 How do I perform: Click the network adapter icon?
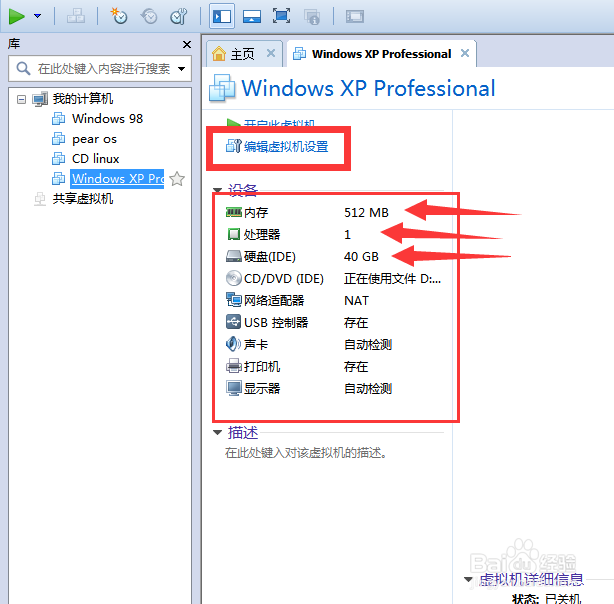click(x=234, y=300)
